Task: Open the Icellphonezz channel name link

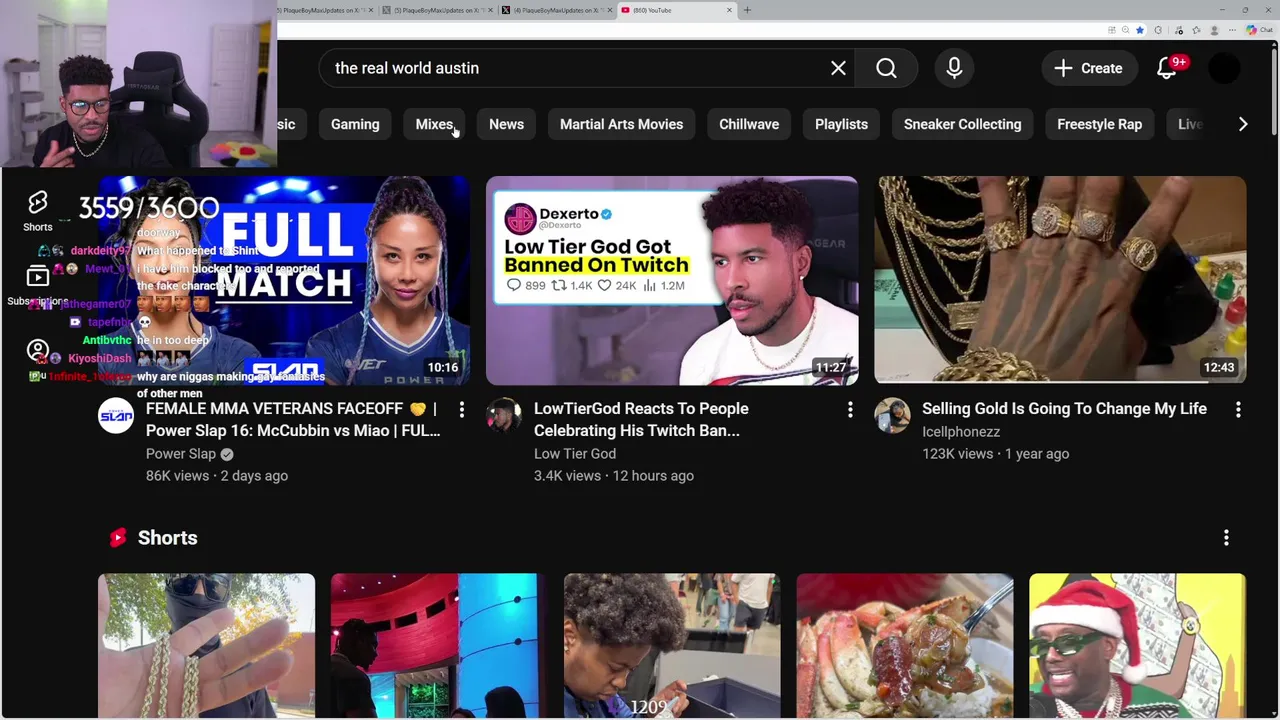Action: [961, 431]
